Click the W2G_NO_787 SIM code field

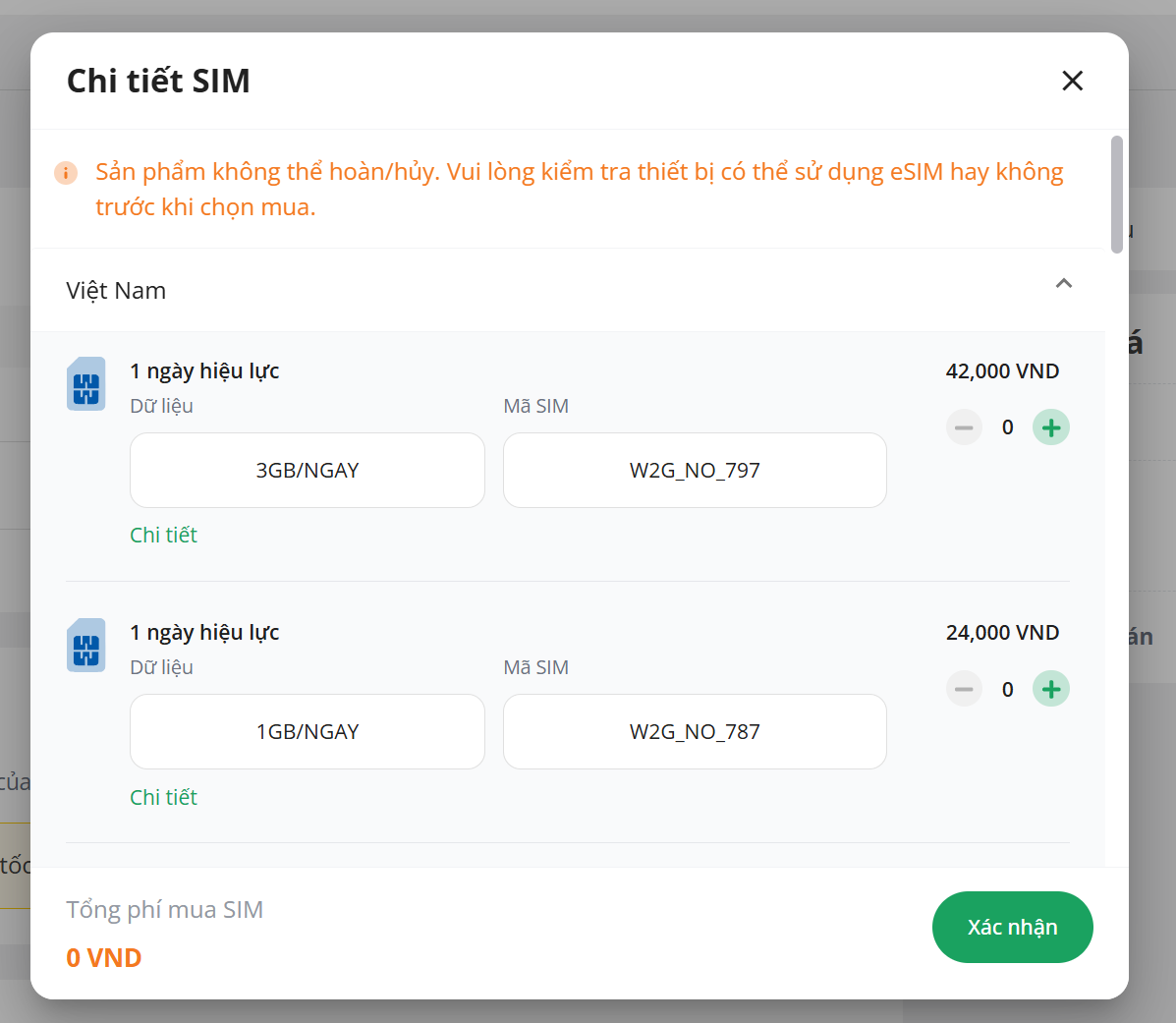(x=695, y=732)
